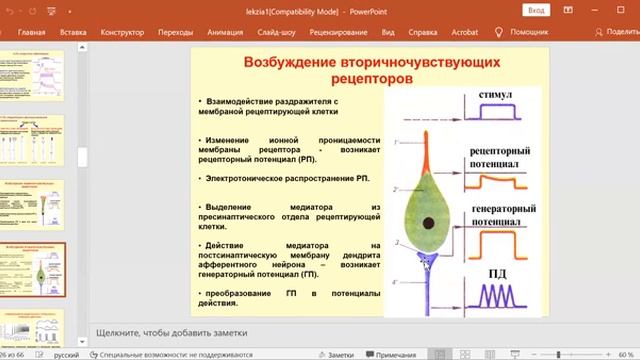This screenshot has width=640, height=360.
Task: Click the zoom slider handle
Action: tap(558, 355)
